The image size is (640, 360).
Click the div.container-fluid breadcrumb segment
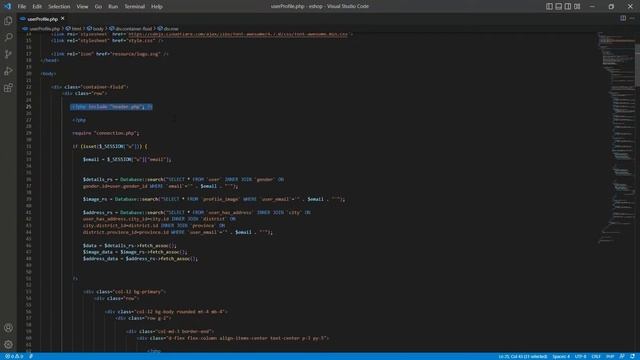point(133,29)
